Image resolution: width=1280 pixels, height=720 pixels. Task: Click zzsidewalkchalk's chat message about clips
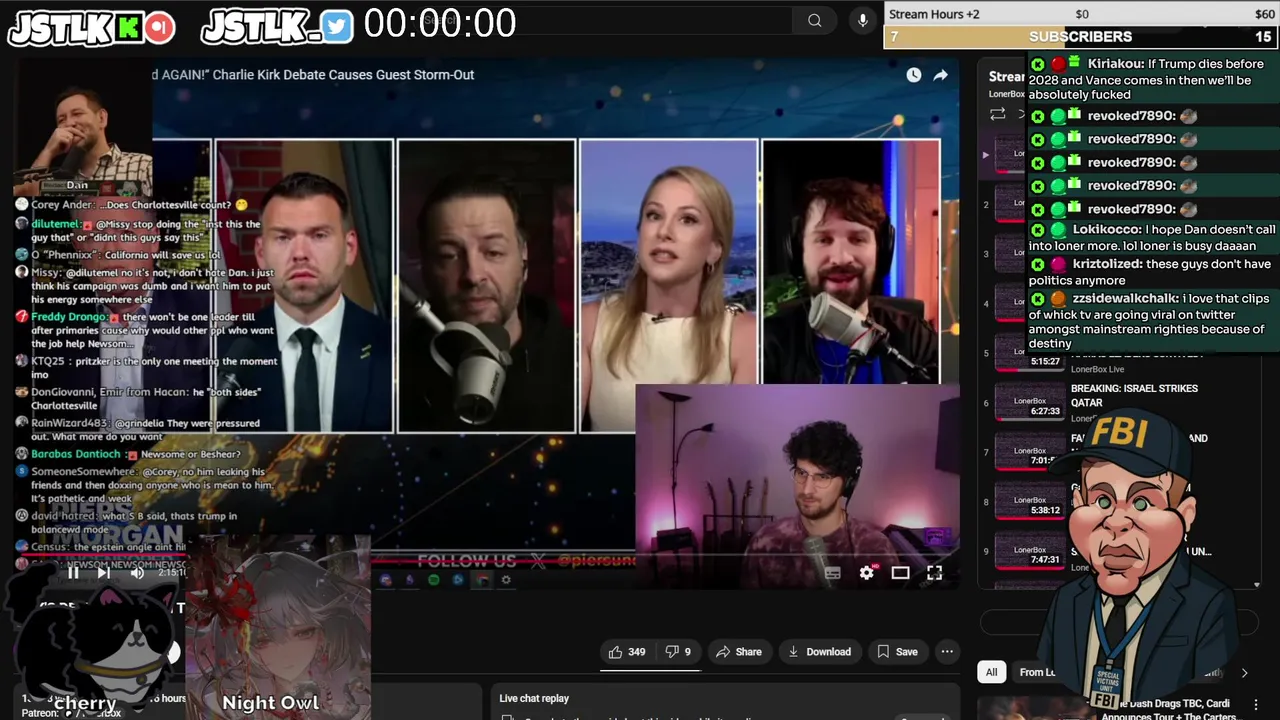click(1153, 321)
